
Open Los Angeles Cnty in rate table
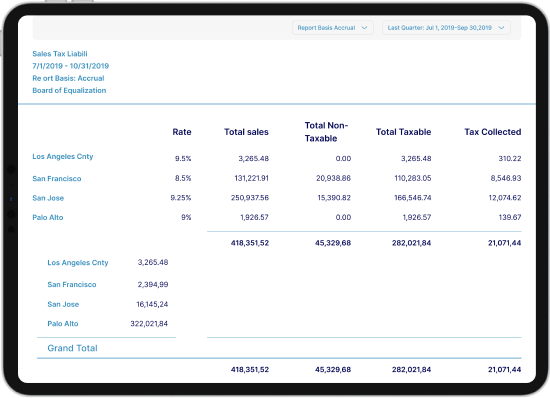63,156
